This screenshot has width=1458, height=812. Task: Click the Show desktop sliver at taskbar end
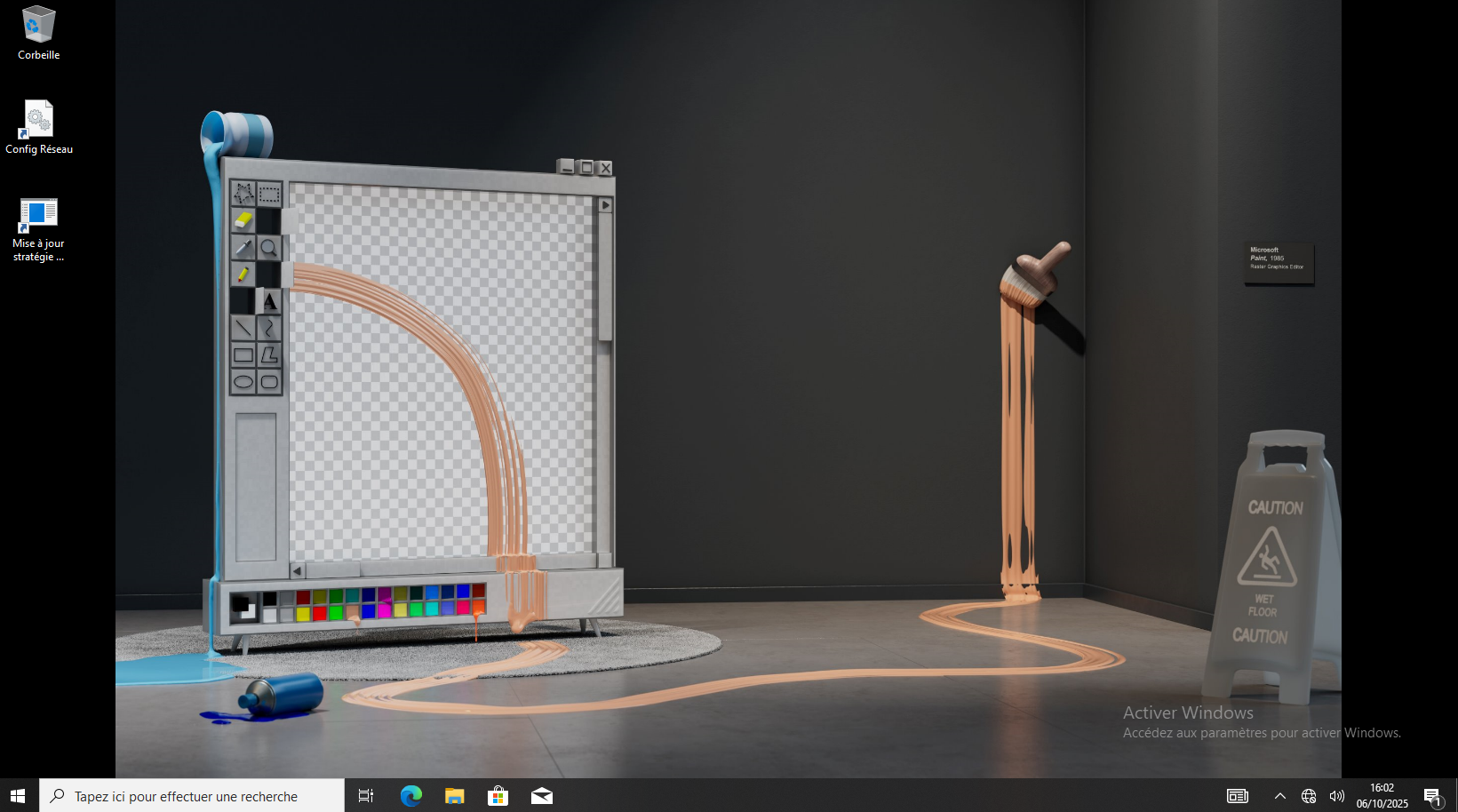[1454, 796]
